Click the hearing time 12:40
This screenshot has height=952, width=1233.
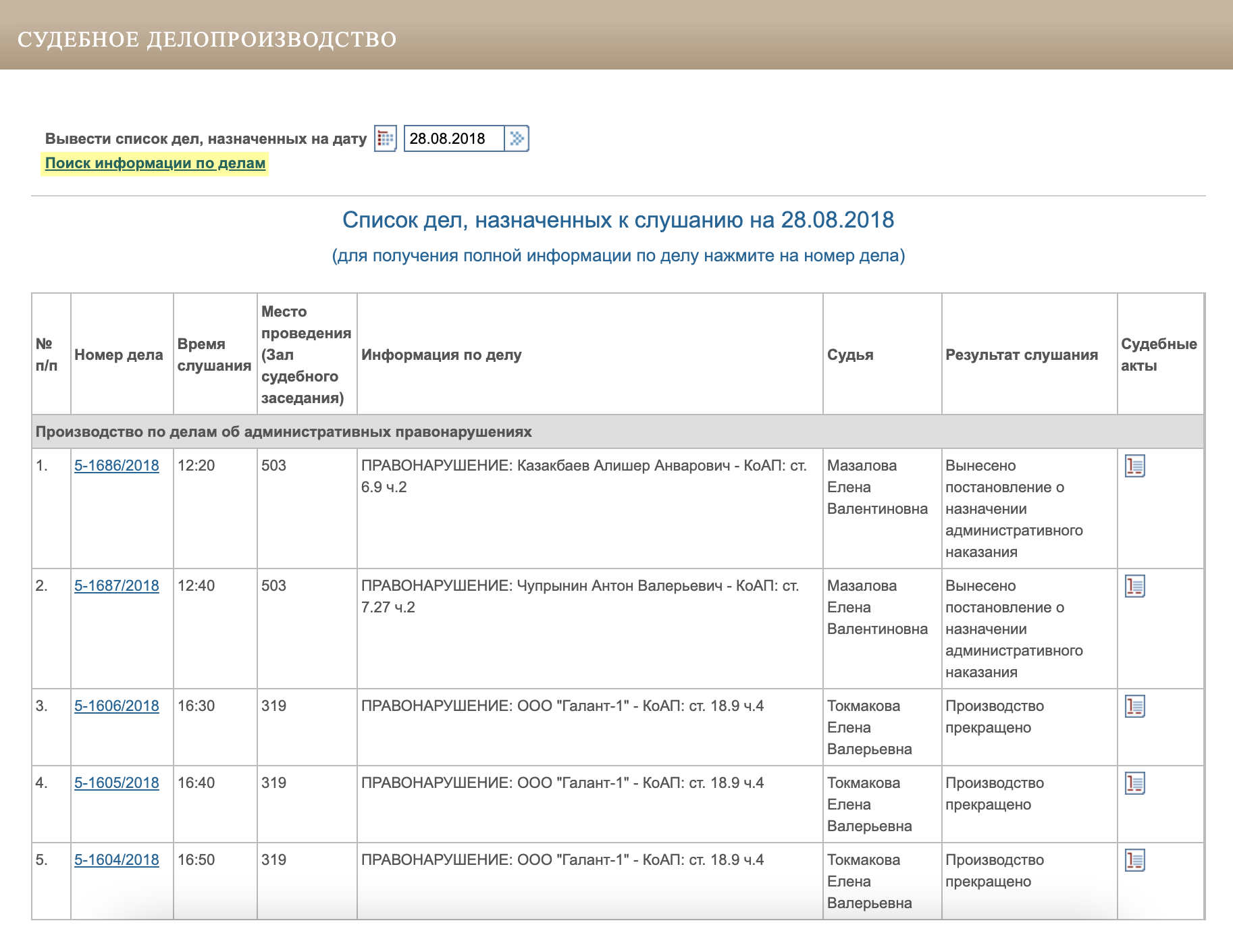pyautogui.click(x=196, y=586)
